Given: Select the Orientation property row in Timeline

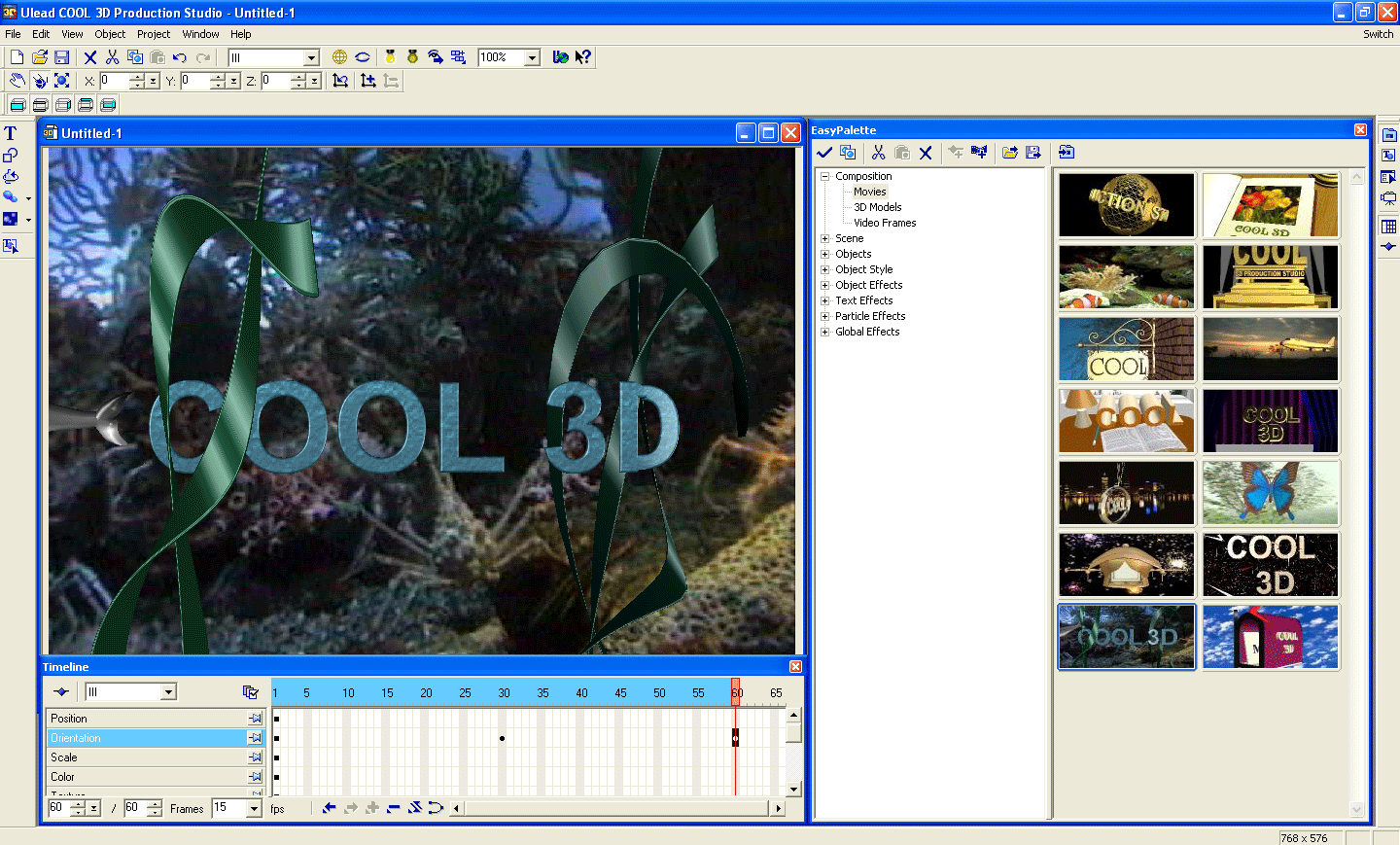Looking at the screenshot, I should click(x=156, y=738).
